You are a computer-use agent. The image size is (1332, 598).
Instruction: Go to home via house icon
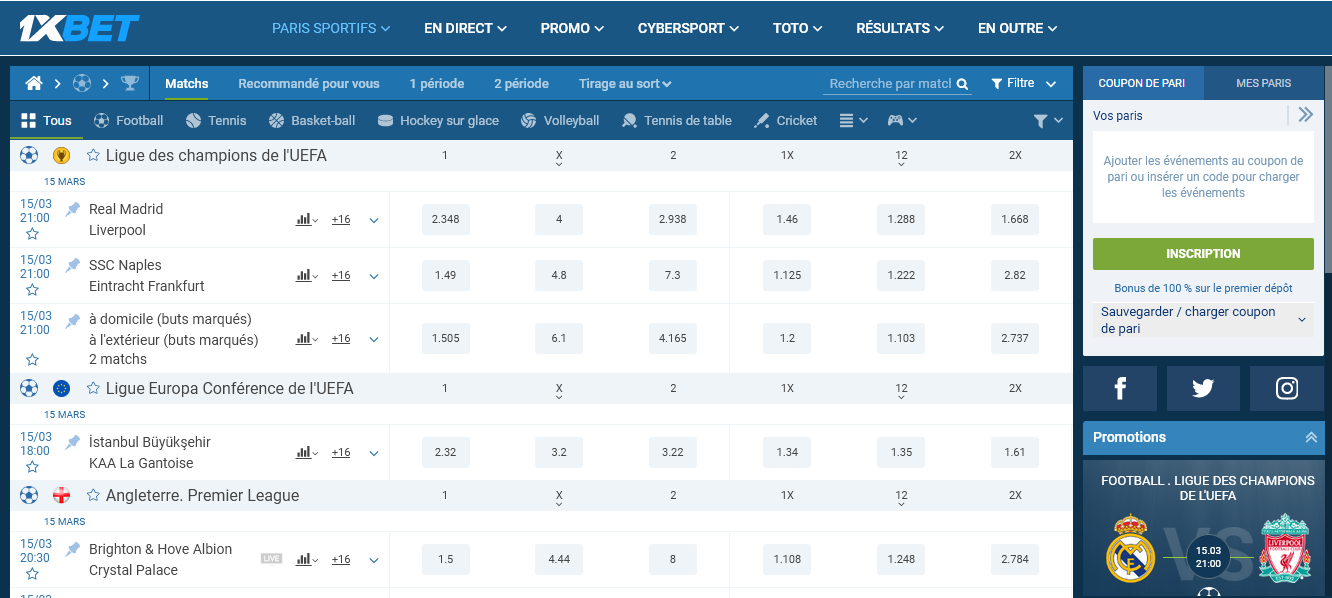[x=34, y=83]
